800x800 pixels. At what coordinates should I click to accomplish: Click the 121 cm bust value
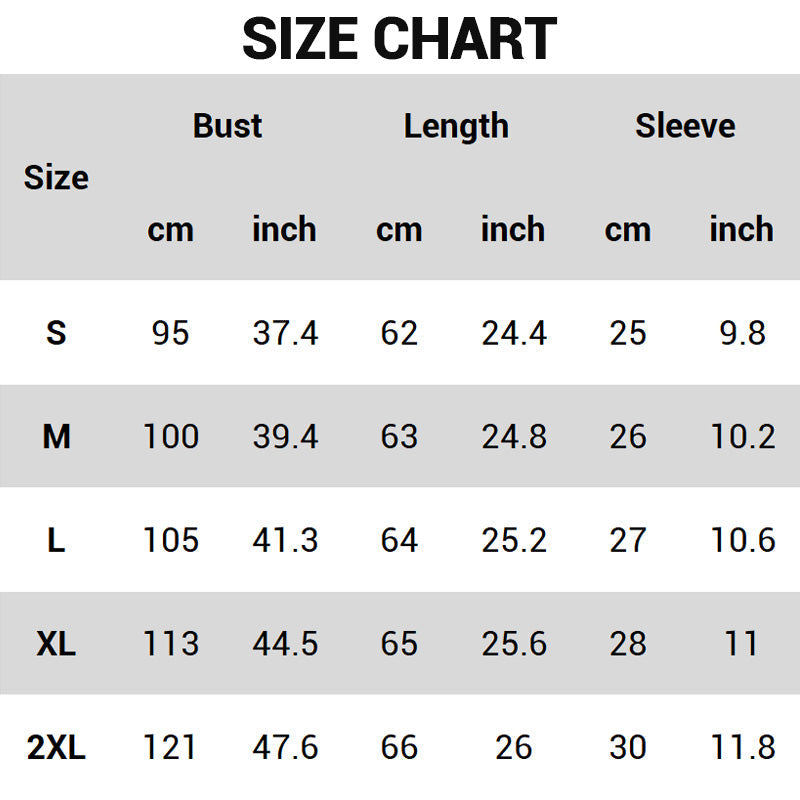click(x=170, y=747)
